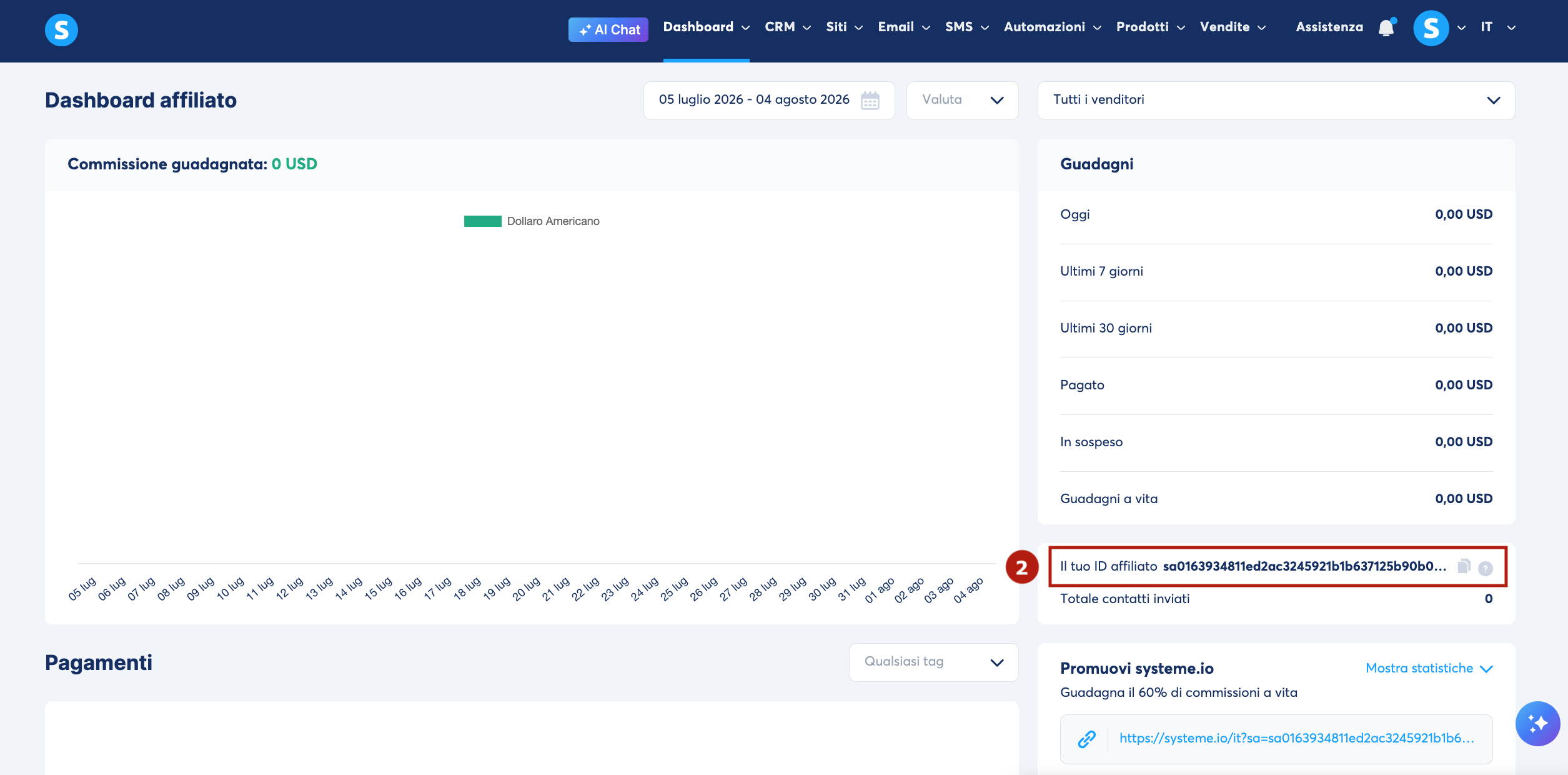
Task: Open the Automazioni menu
Action: tap(1053, 27)
